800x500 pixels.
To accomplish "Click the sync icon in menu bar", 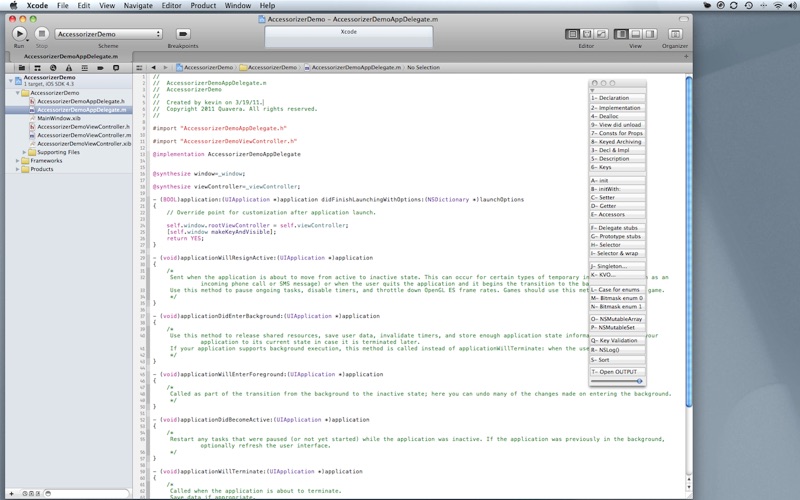I will click(x=734, y=5).
